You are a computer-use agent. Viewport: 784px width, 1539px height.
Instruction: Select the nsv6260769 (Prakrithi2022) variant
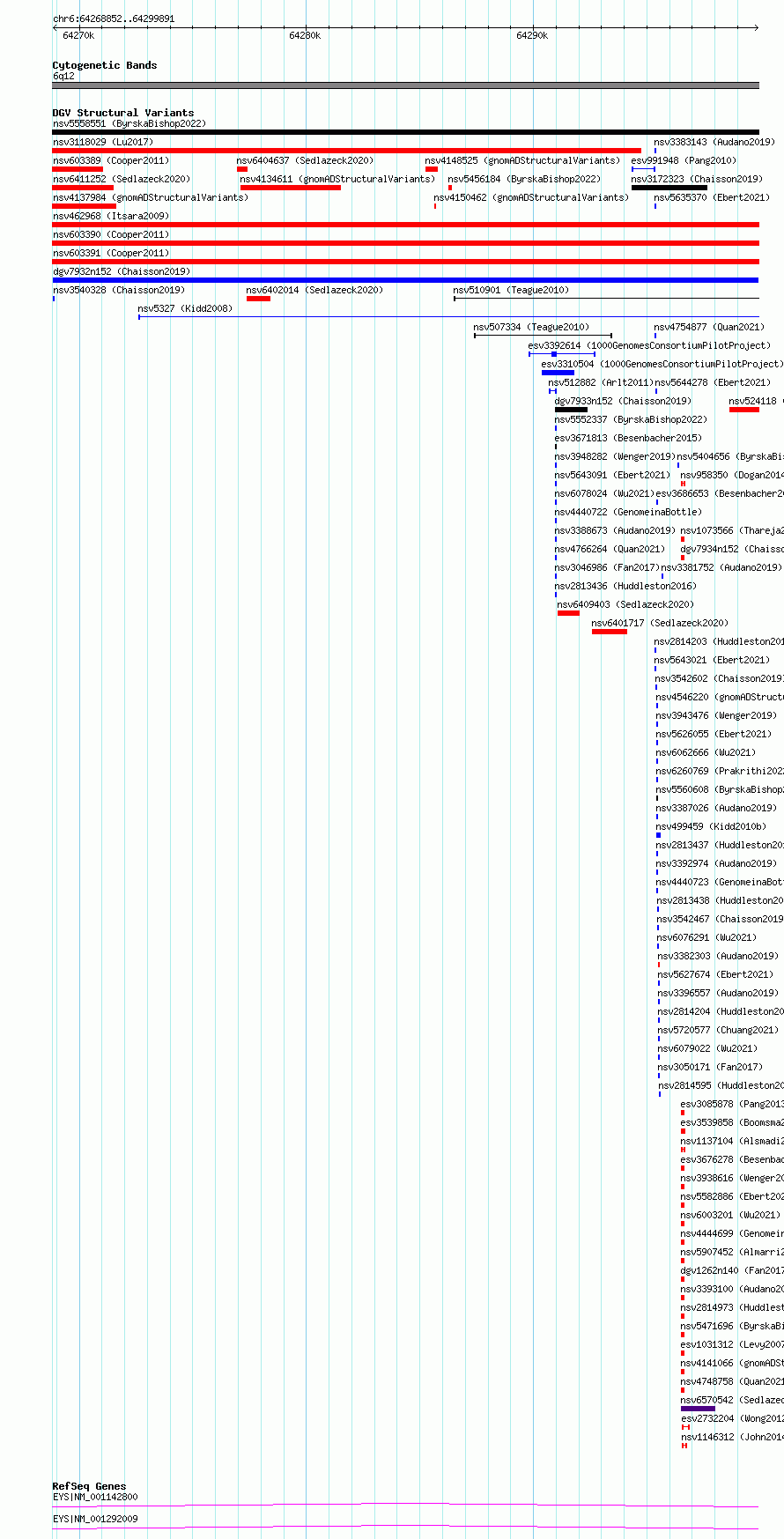720,772
